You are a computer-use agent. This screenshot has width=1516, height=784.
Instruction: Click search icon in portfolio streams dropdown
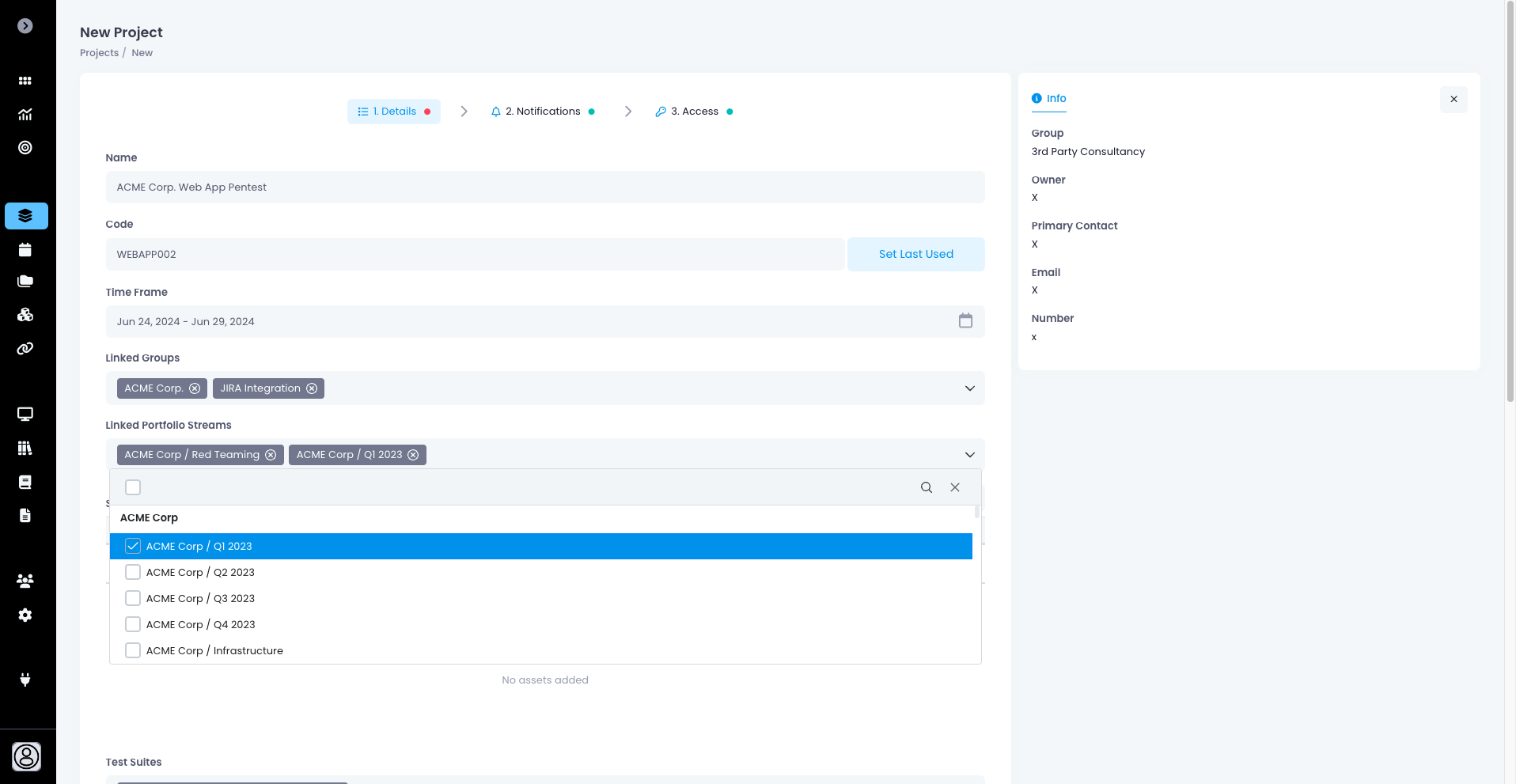click(926, 487)
